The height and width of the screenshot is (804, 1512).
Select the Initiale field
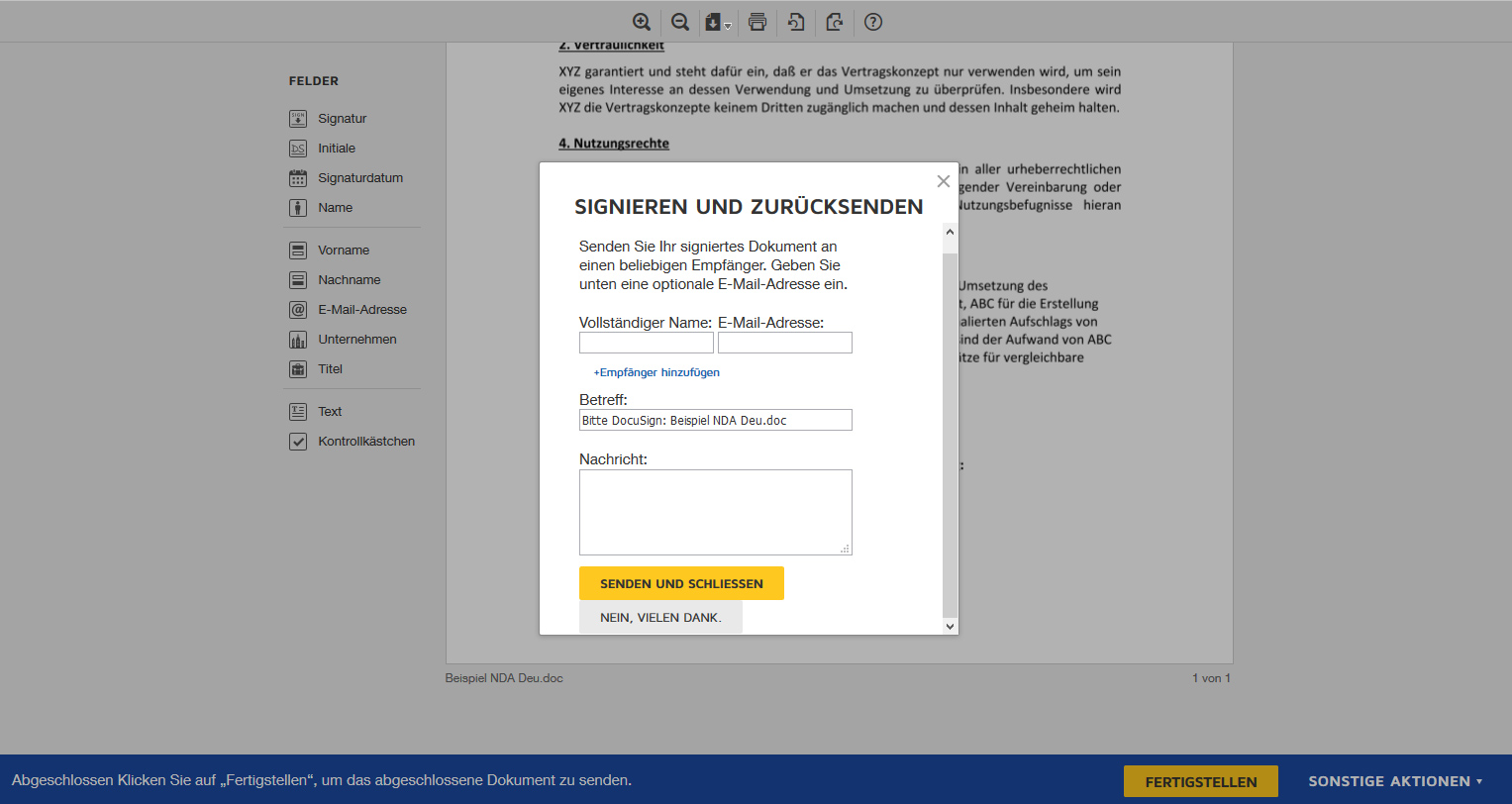pyautogui.click(x=336, y=149)
